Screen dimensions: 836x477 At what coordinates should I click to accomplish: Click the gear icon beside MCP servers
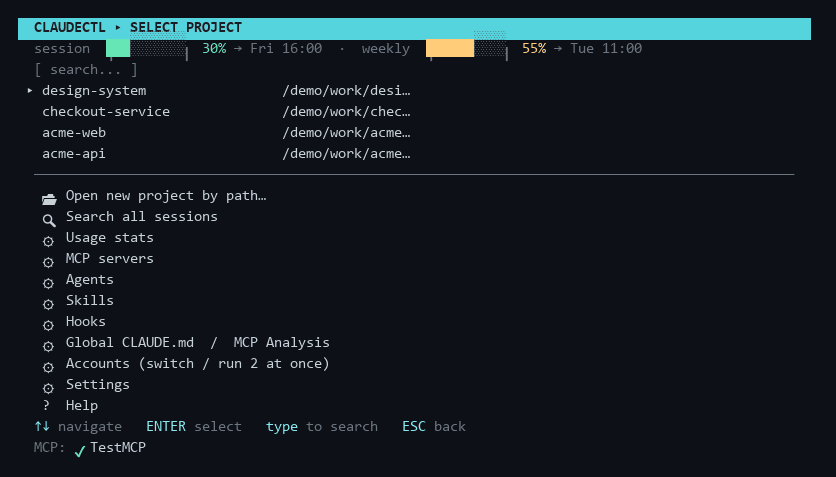pos(49,262)
